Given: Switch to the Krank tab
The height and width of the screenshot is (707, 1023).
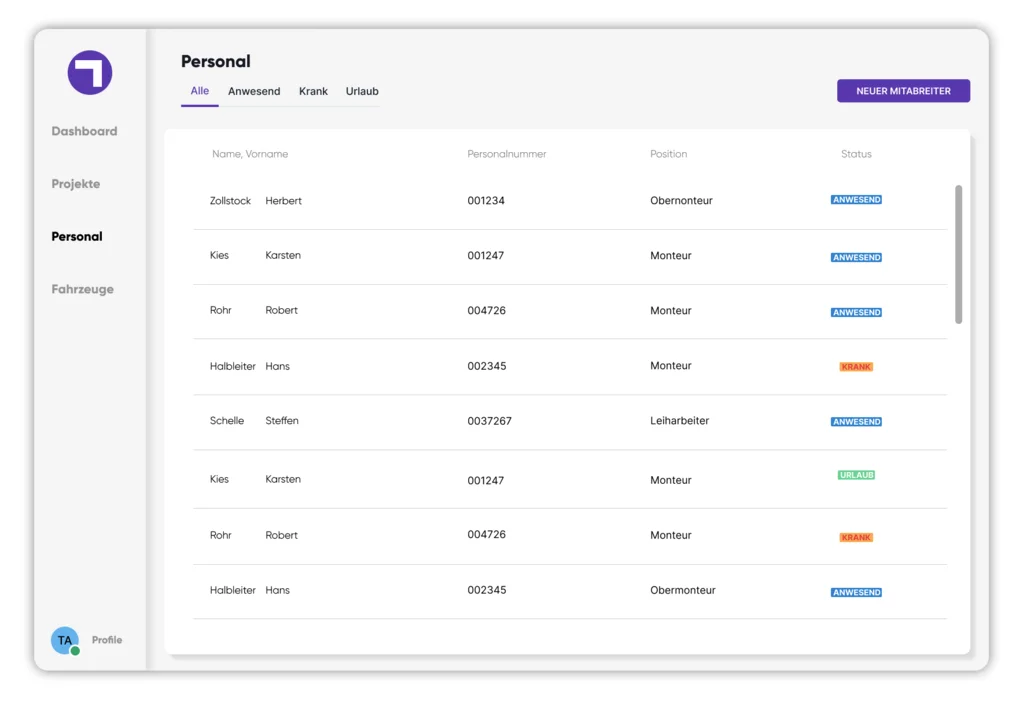Looking at the screenshot, I should [313, 91].
